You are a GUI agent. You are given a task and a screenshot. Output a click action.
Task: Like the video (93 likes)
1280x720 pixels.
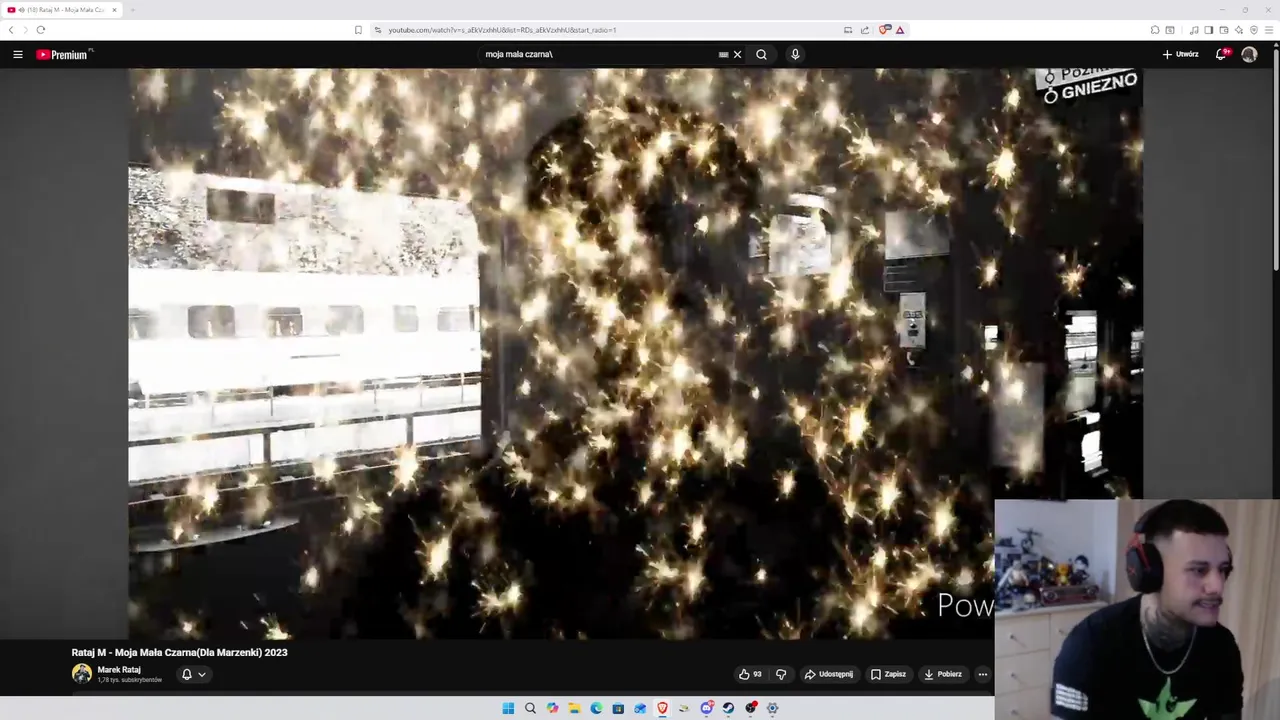click(x=750, y=674)
